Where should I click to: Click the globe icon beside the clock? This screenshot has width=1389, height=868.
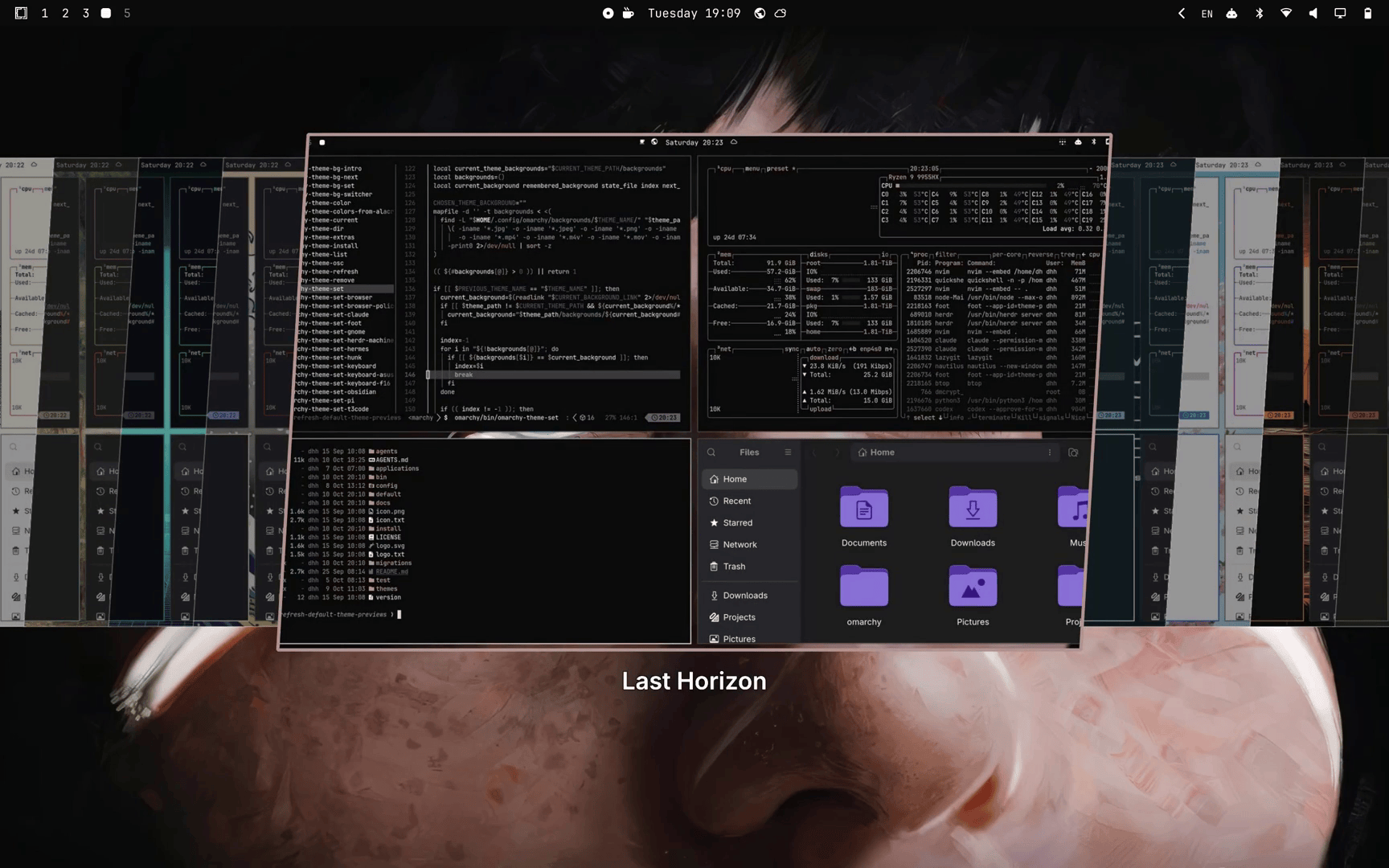760,13
